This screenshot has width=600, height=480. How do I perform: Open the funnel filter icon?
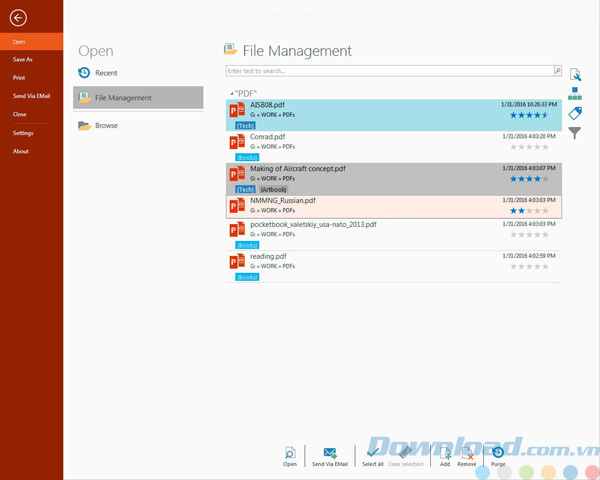(x=575, y=132)
